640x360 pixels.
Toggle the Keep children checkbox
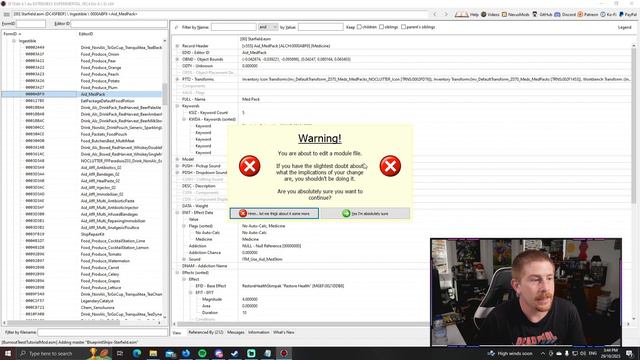tap(360, 27)
